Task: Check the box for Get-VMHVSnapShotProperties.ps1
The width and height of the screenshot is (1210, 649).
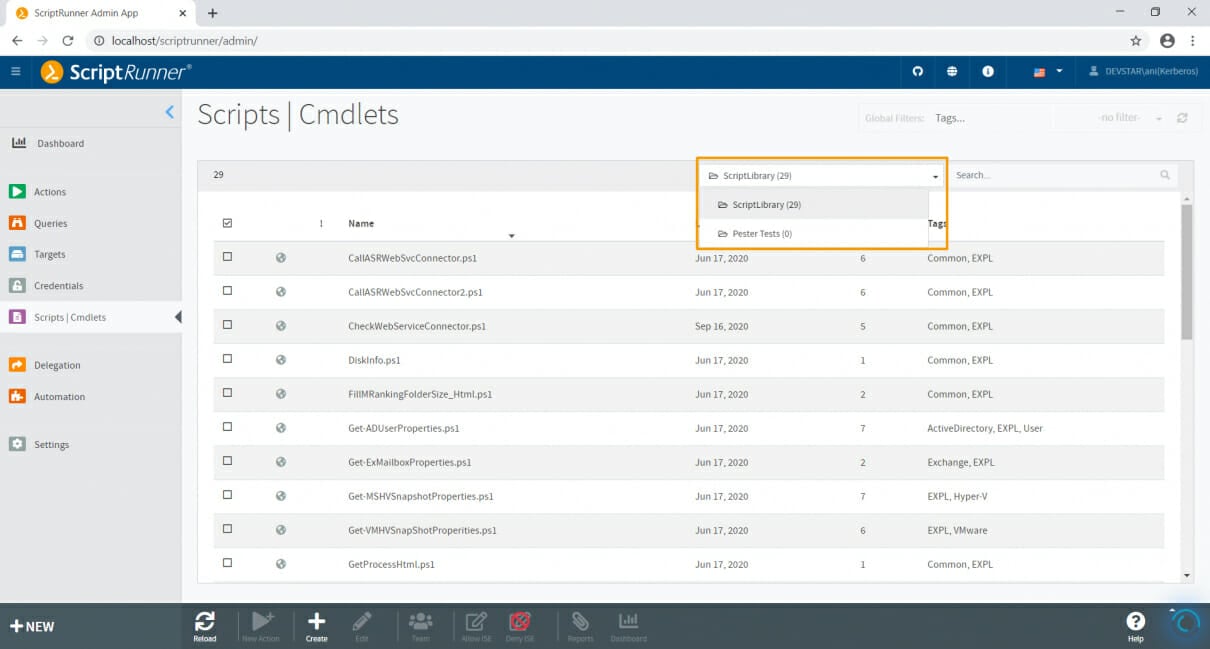Action: pyautogui.click(x=227, y=529)
